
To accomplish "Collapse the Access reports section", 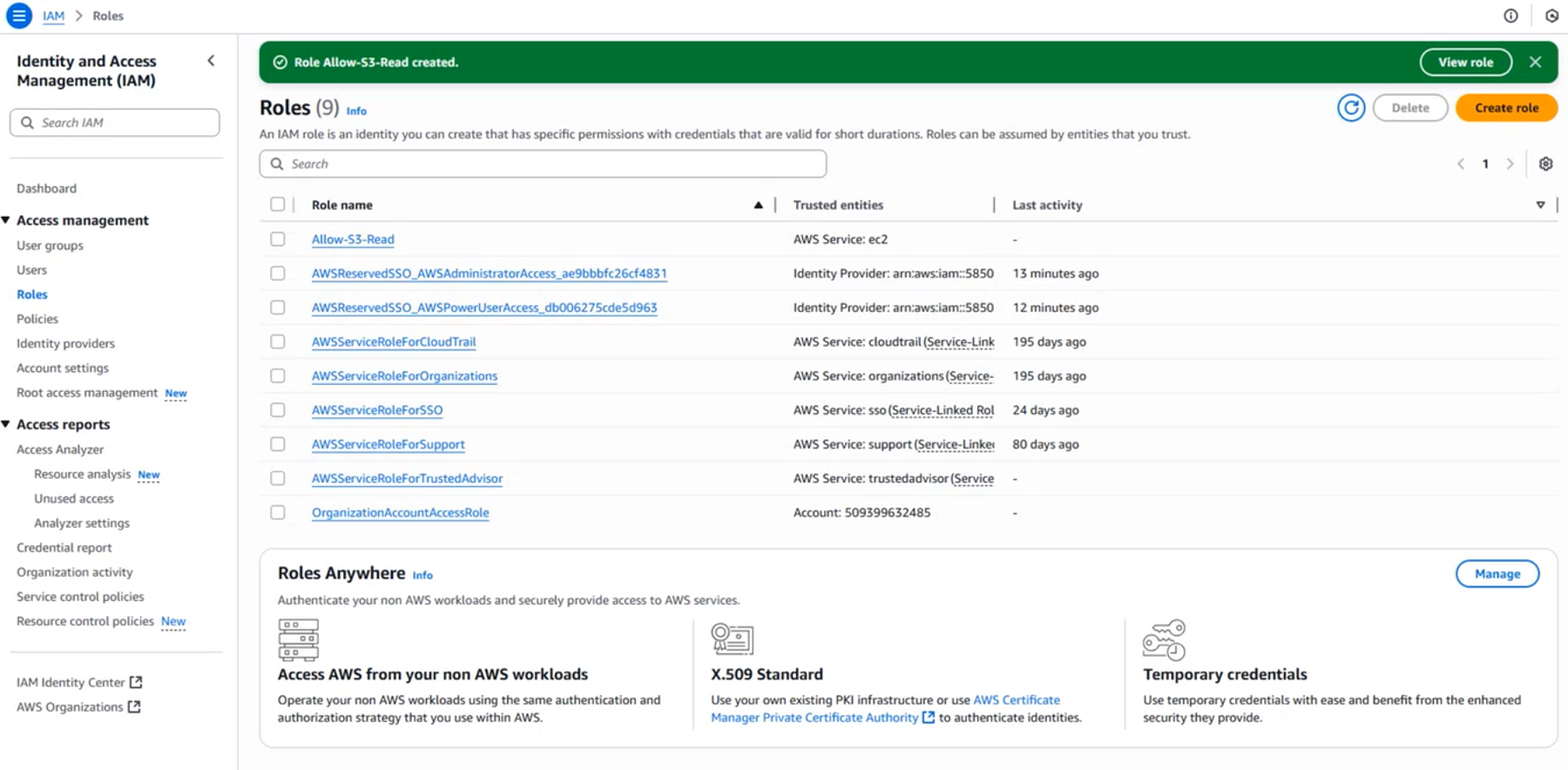I will [6, 424].
